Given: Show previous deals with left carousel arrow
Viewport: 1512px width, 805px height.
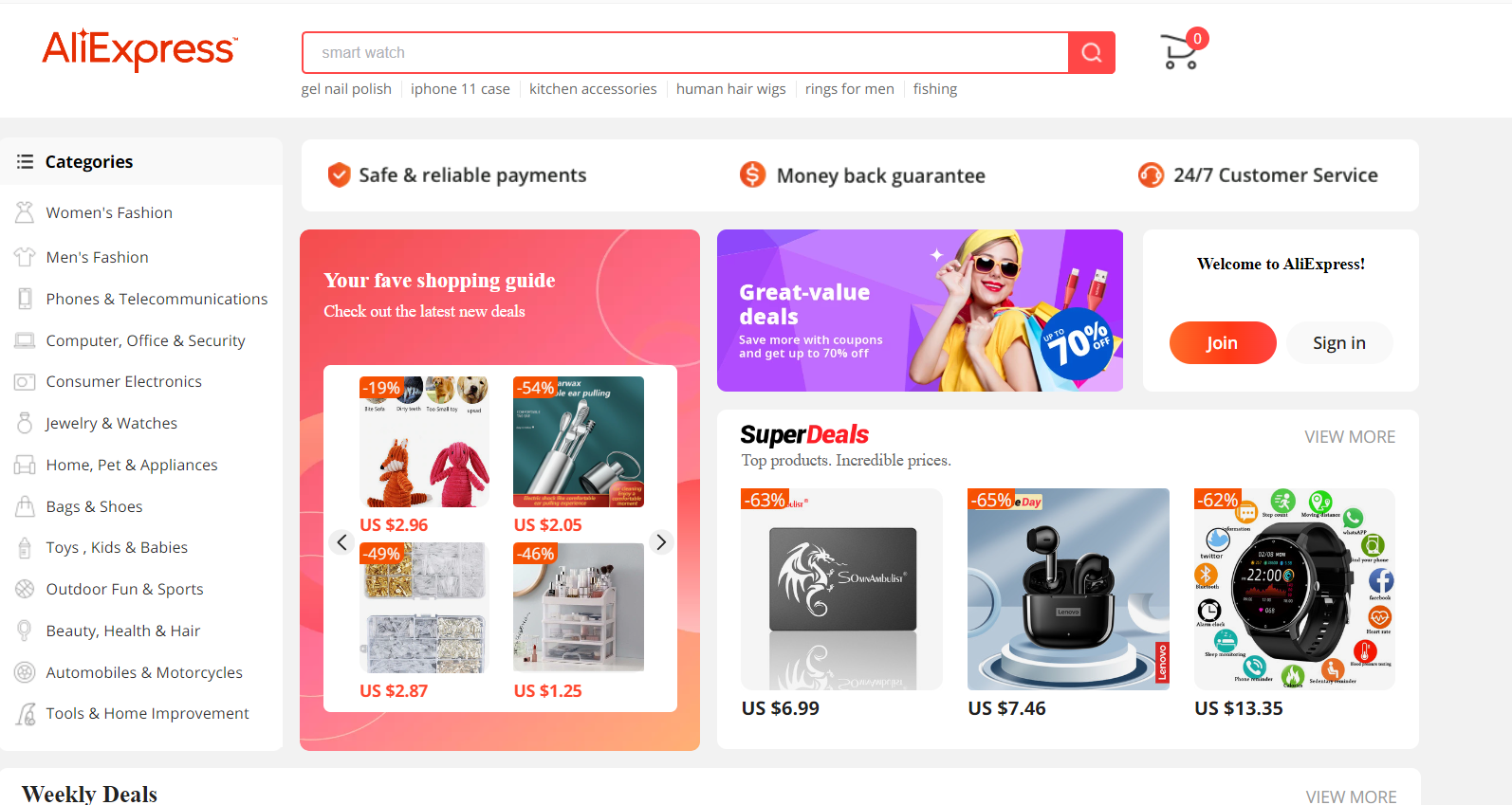Looking at the screenshot, I should tap(341, 542).
